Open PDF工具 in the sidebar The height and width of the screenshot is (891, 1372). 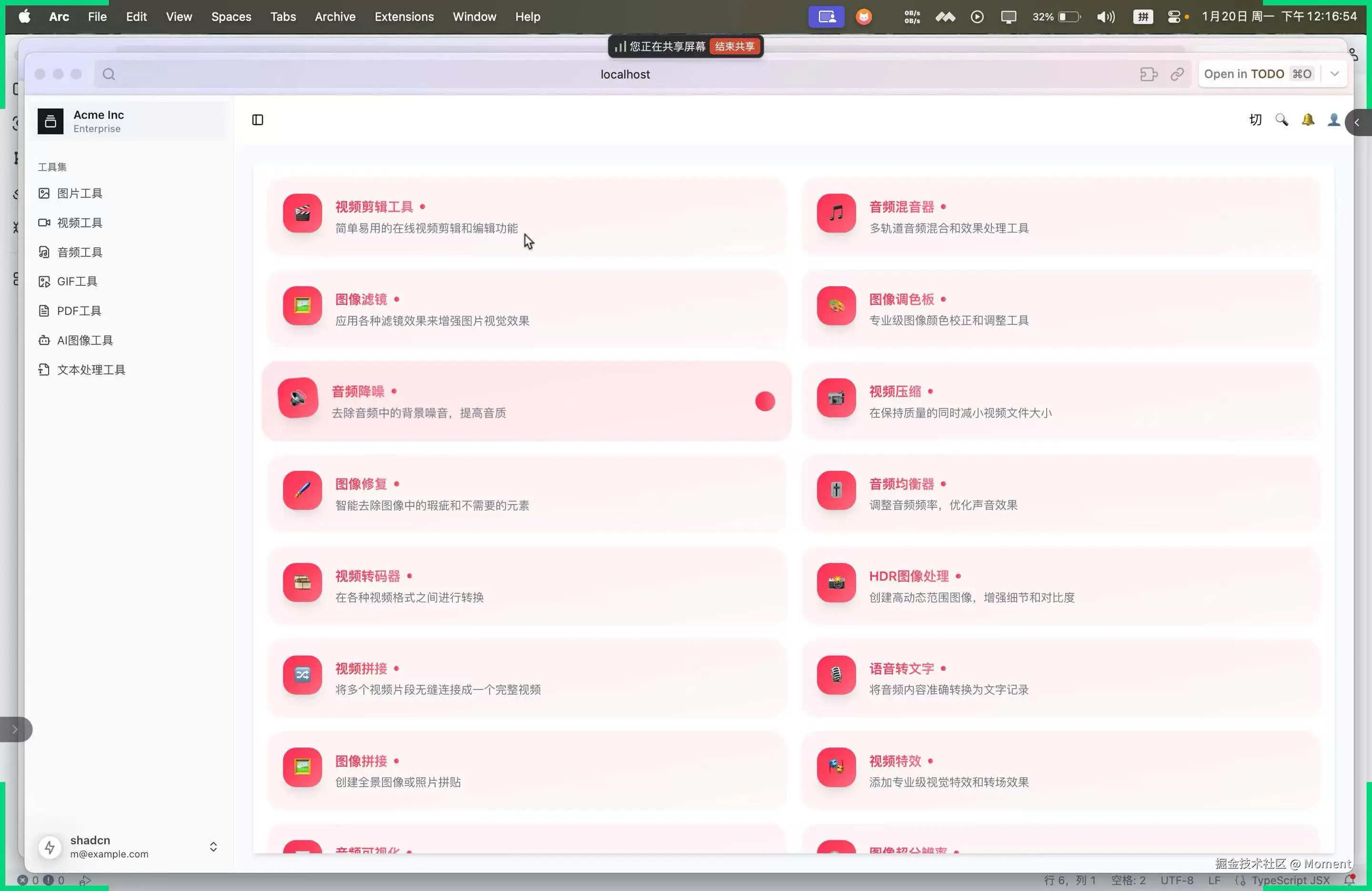(129, 311)
